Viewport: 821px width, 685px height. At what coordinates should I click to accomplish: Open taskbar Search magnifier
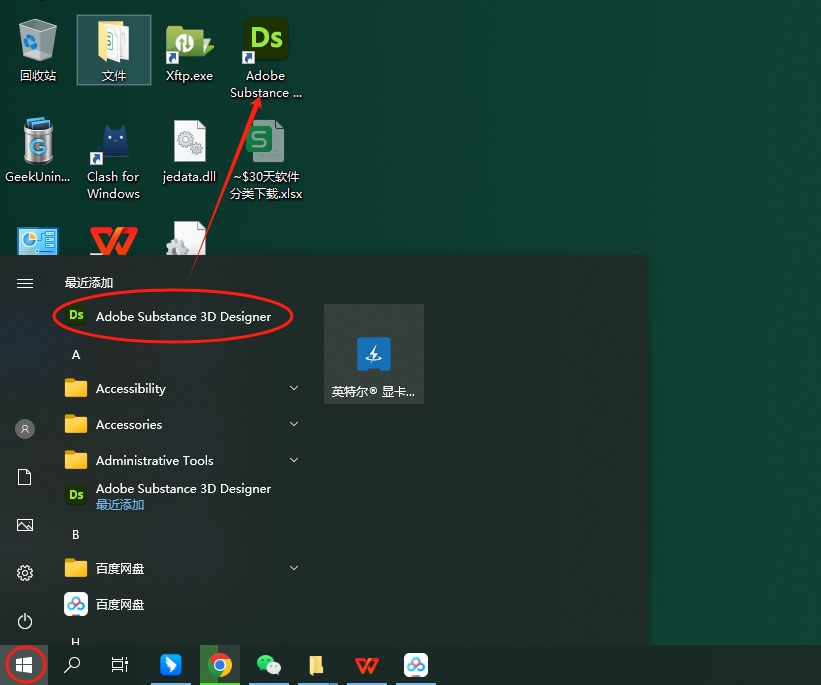click(x=72, y=665)
